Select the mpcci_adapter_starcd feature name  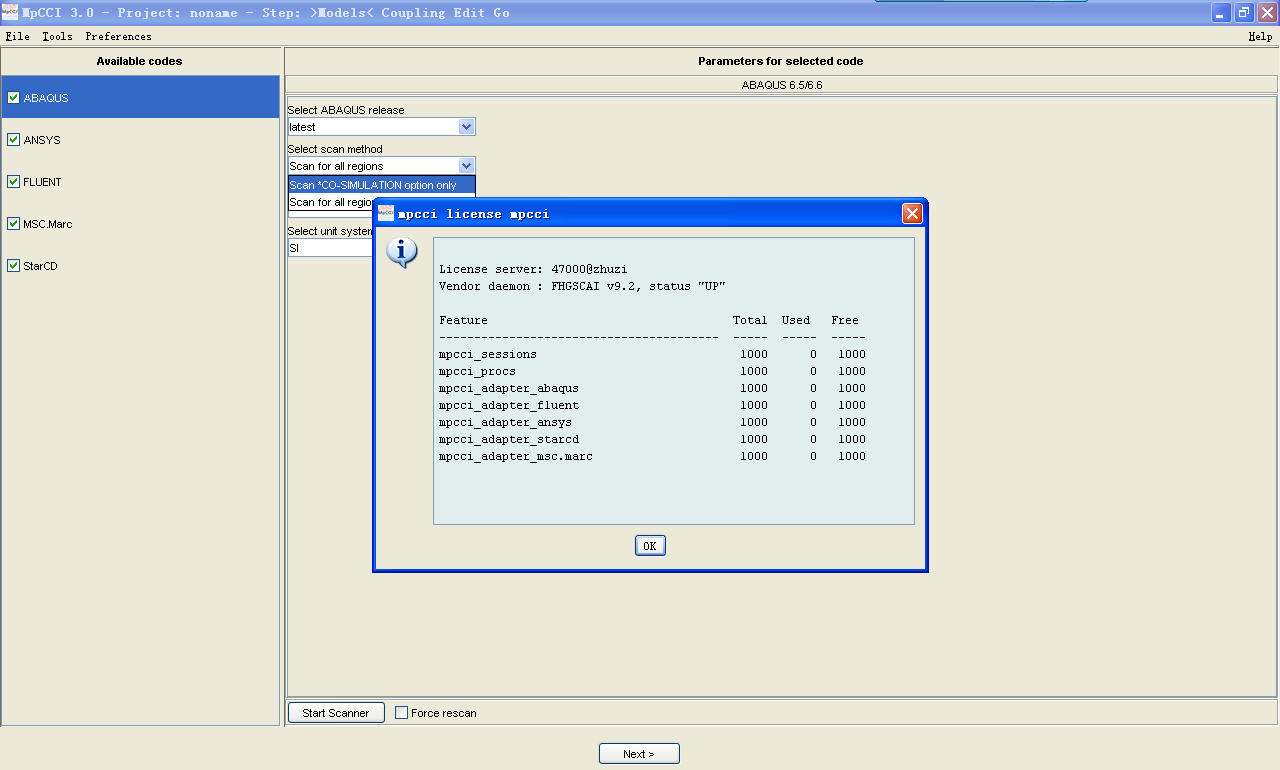[x=509, y=439]
